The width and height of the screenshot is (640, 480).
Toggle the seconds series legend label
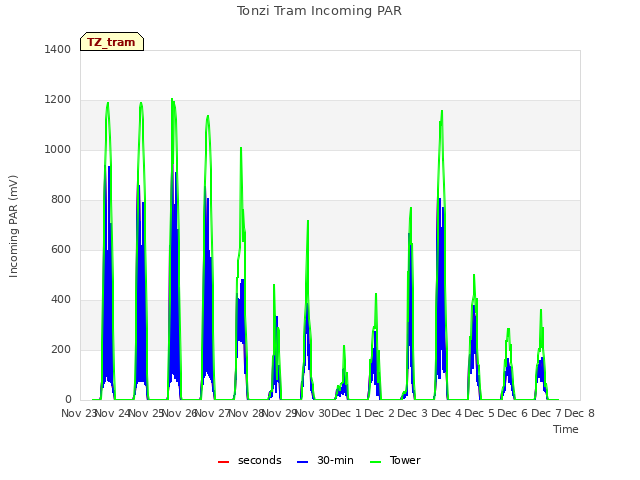click(x=260, y=460)
